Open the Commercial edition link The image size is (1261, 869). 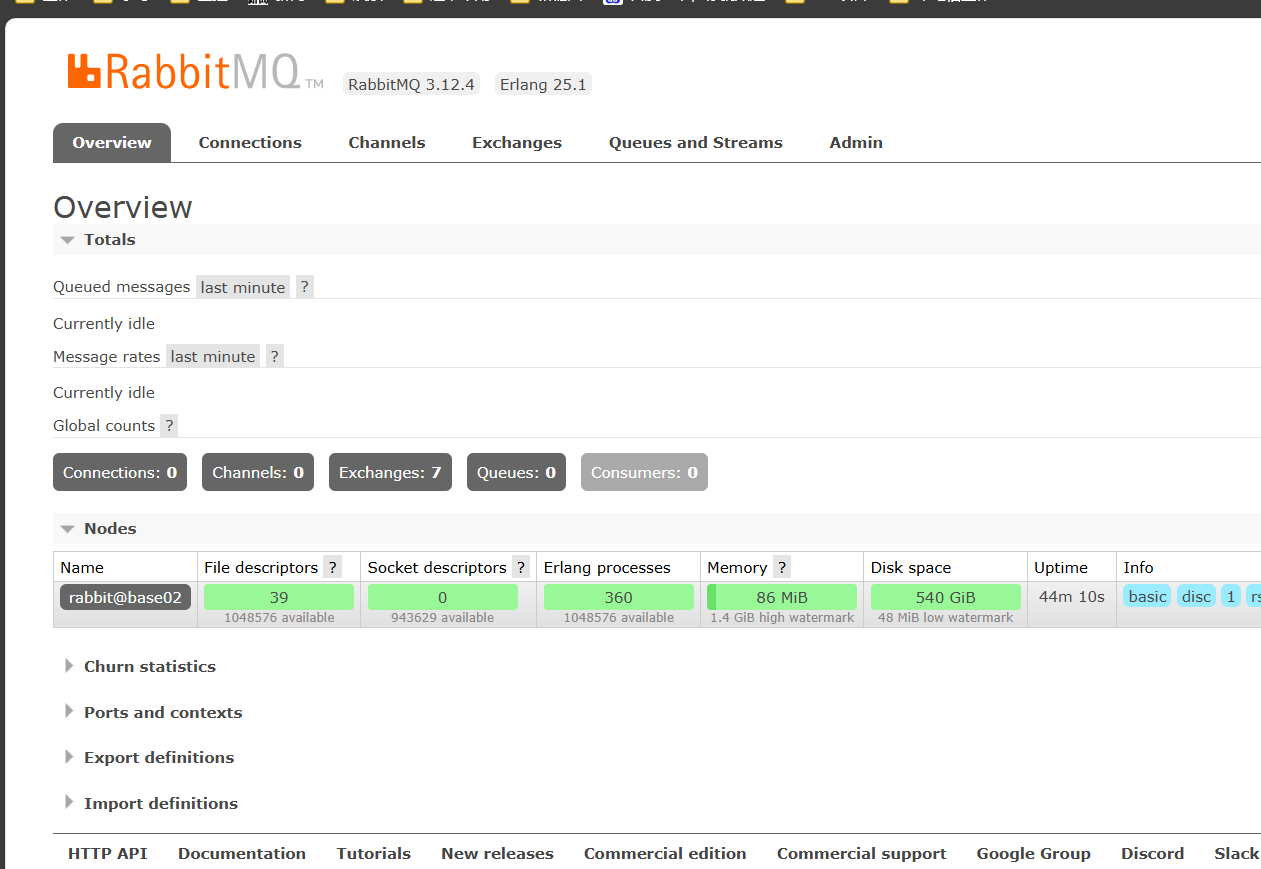665,853
